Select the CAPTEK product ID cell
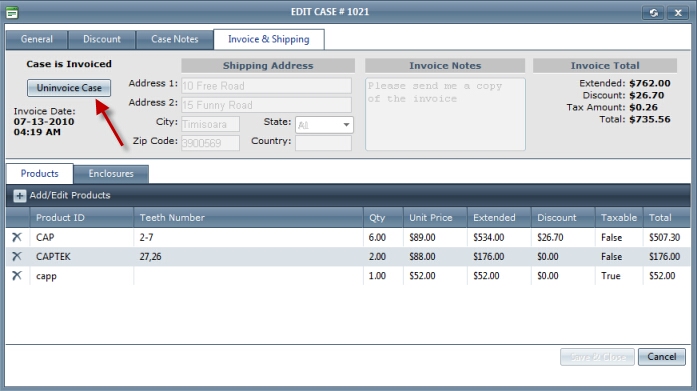The image size is (697, 391). [82, 256]
